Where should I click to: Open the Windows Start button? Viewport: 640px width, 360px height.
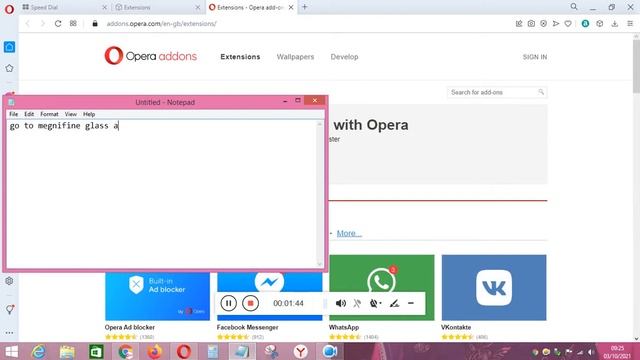click(11, 351)
